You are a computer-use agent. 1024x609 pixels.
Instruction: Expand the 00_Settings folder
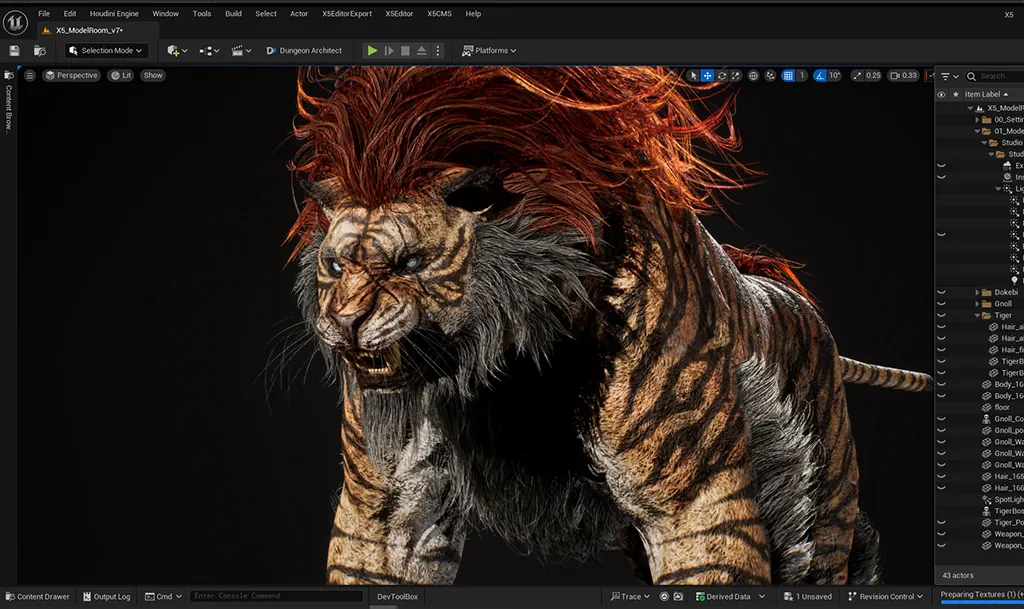click(x=978, y=120)
